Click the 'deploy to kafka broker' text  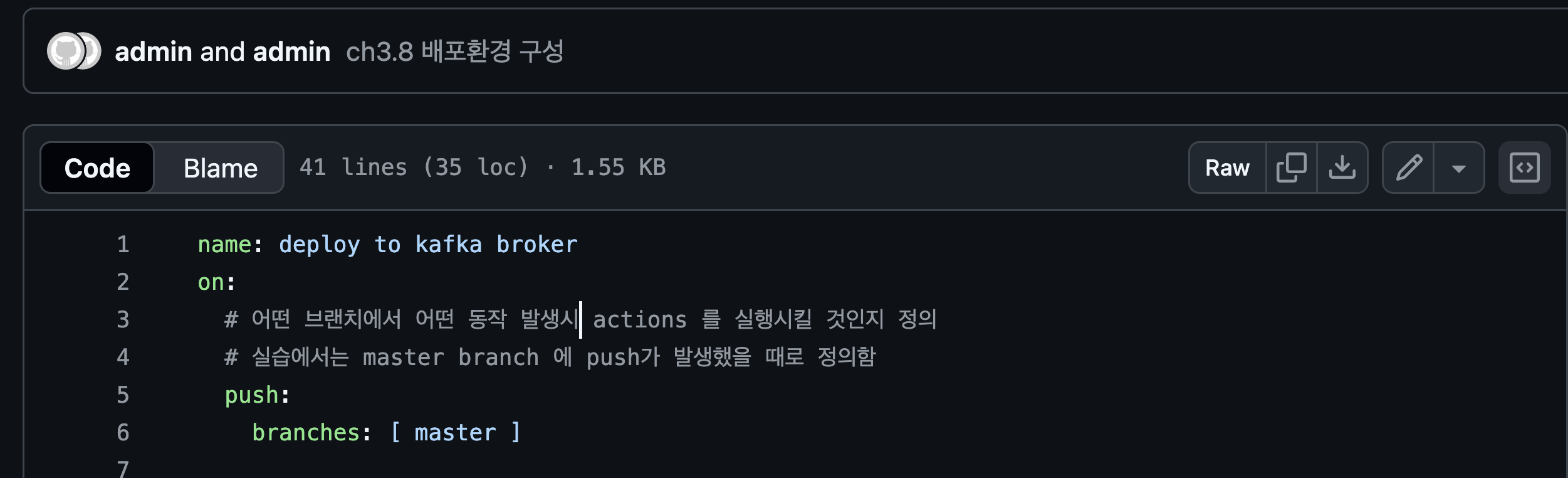(x=428, y=245)
